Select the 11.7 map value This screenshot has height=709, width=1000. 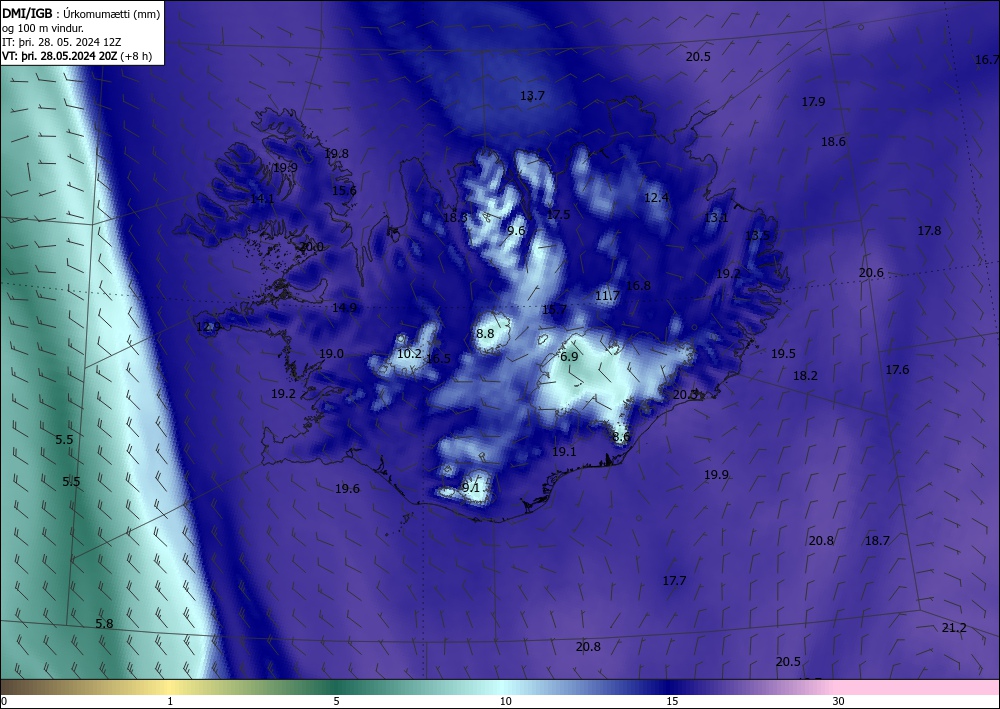coord(607,296)
